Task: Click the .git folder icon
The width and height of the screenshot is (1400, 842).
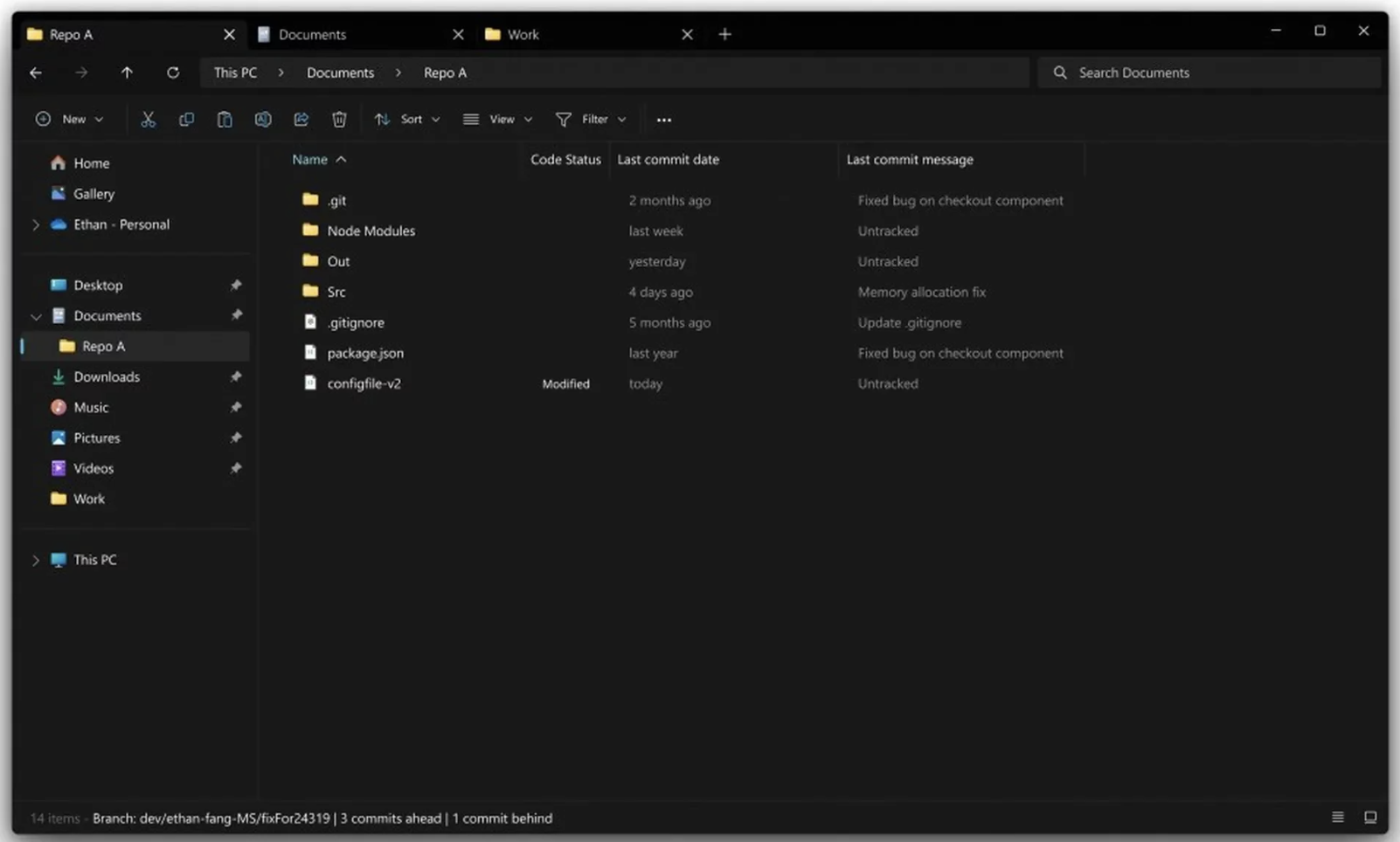Action: (x=310, y=199)
